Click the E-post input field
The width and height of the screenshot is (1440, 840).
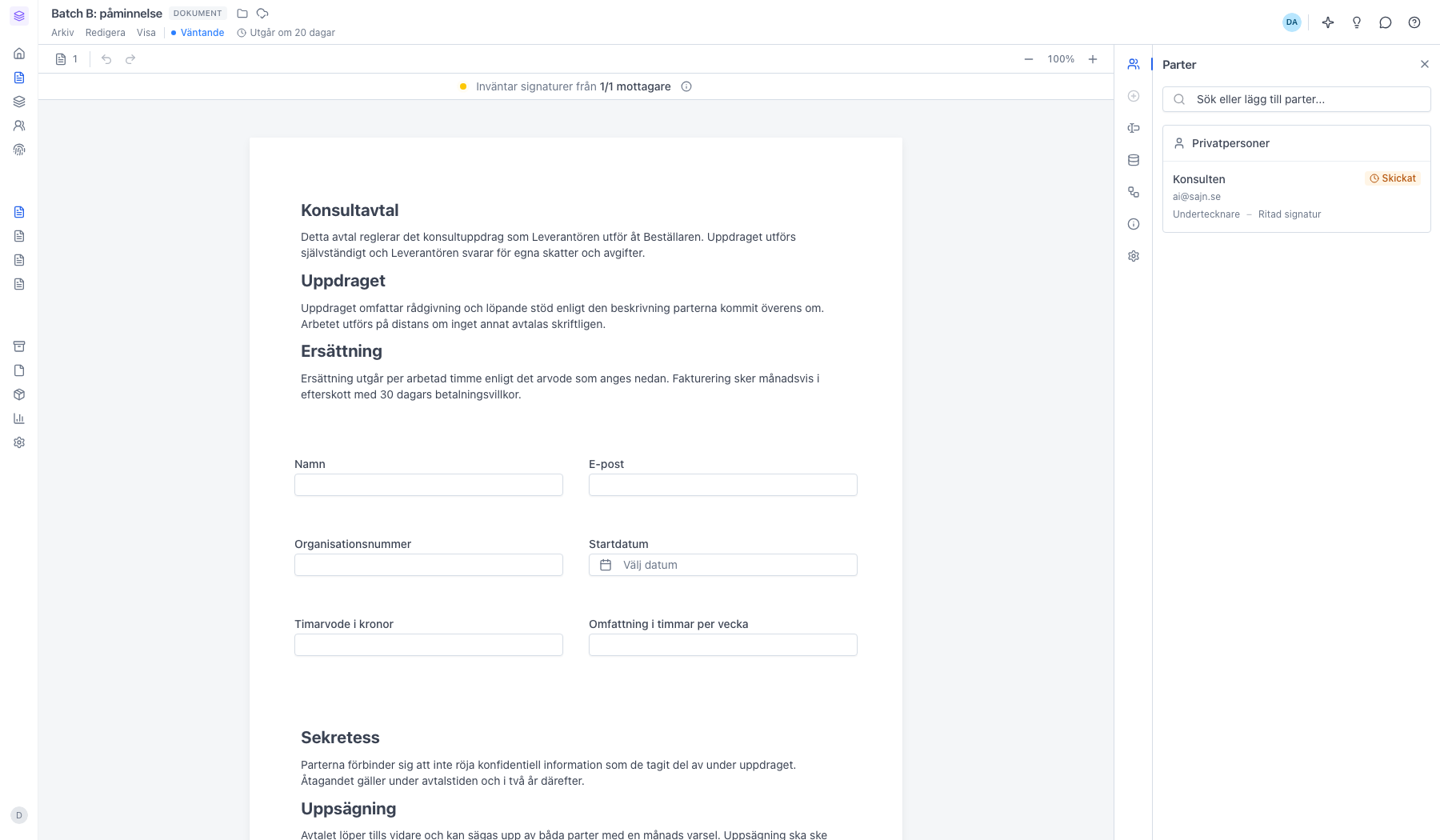pyautogui.click(x=723, y=485)
